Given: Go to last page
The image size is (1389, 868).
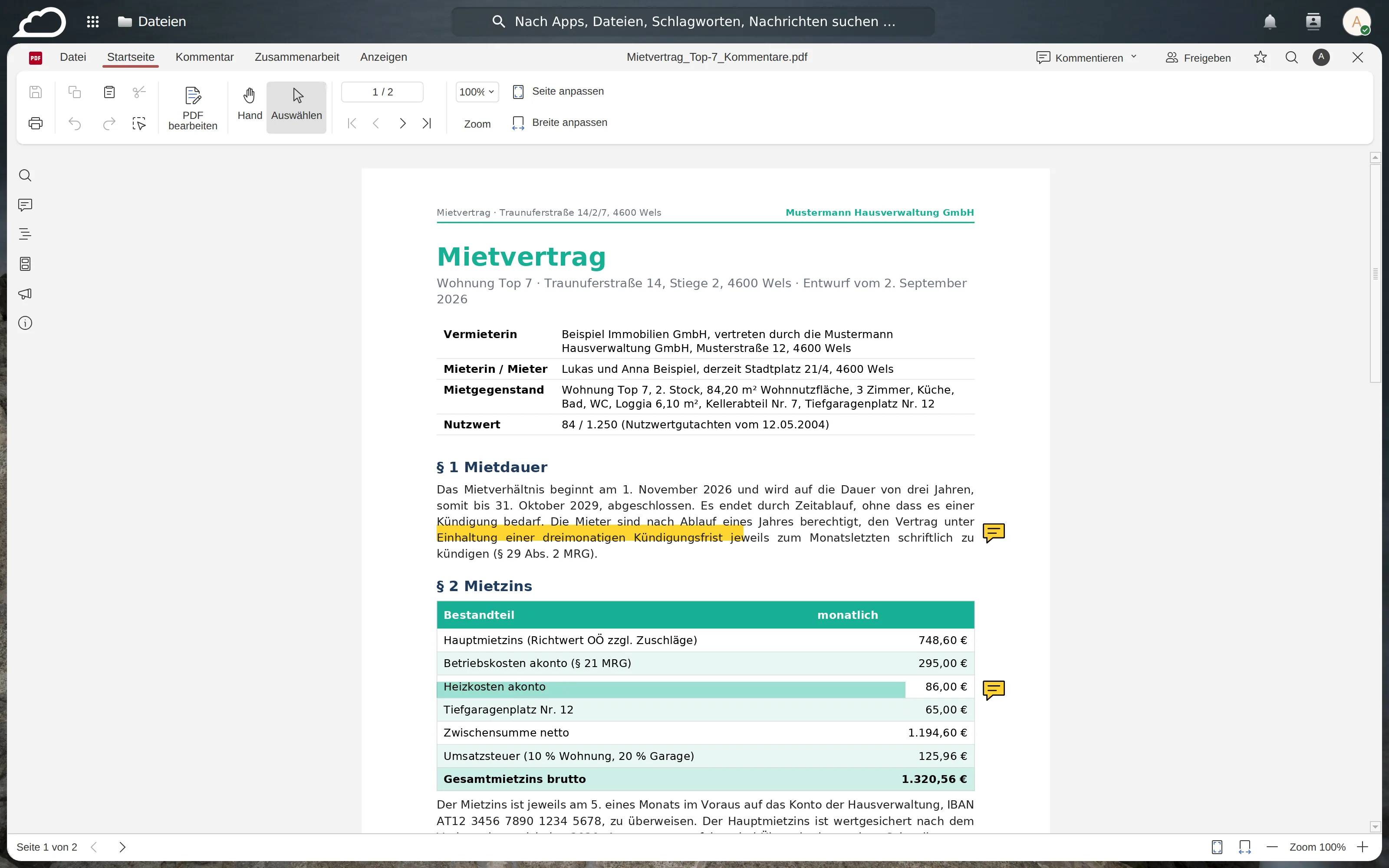Looking at the screenshot, I should (426, 123).
